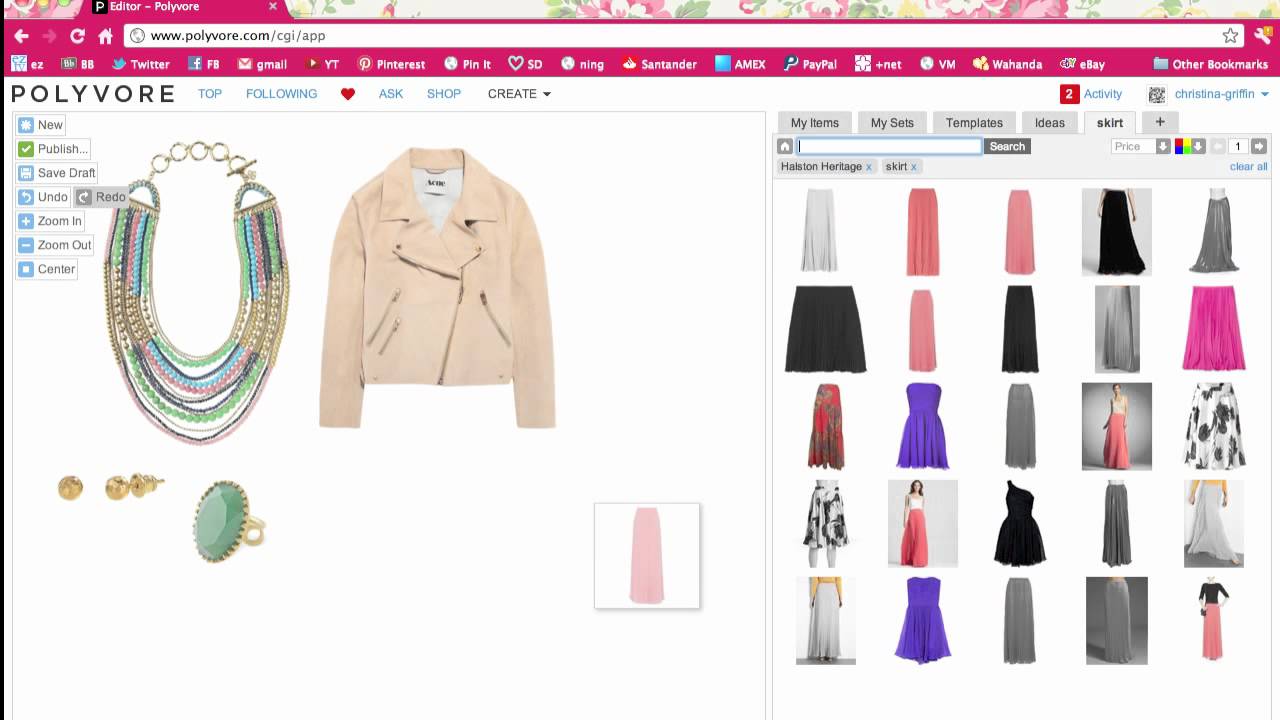Click the red heart likes icon
Viewport: 1280px width, 720px height.
point(348,94)
